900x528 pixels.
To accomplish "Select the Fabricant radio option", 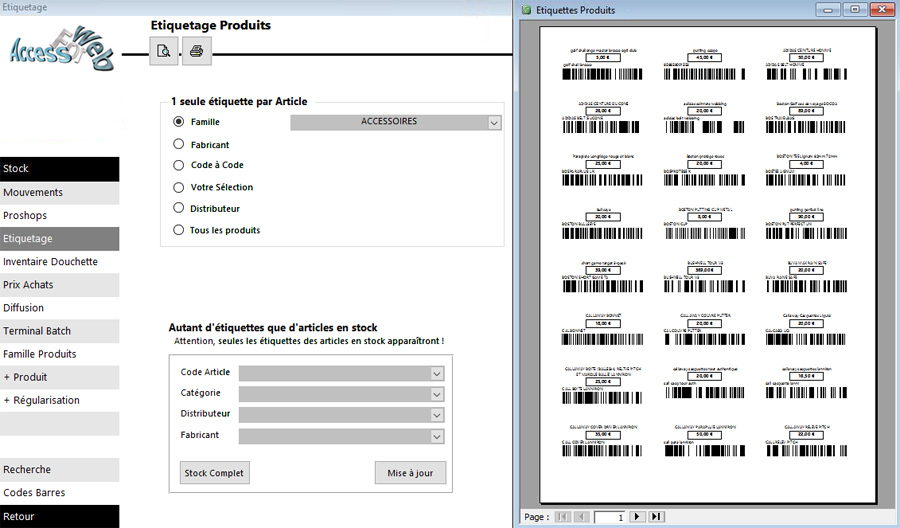I will 179,144.
